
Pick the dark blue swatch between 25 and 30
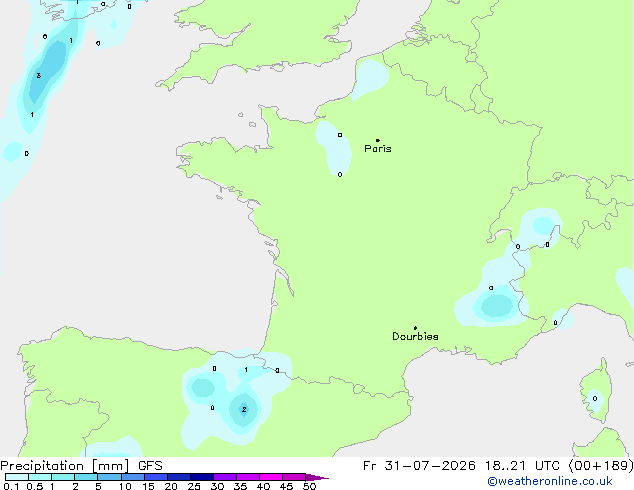tap(202, 477)
